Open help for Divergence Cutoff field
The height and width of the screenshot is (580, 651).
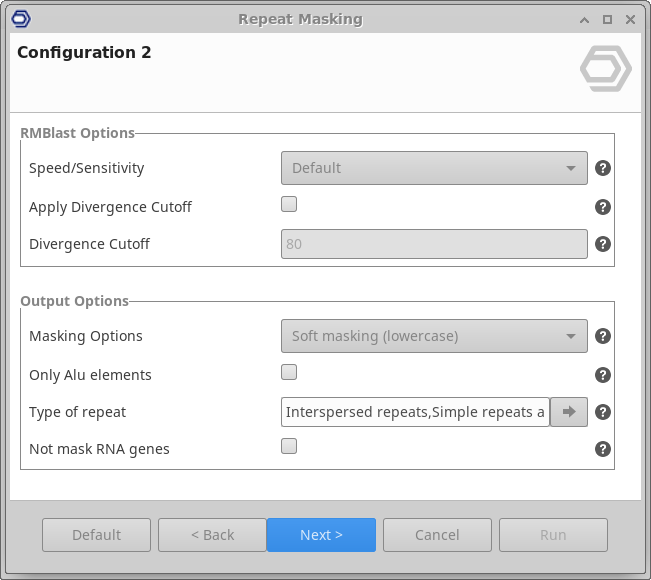[x=602, y=244]
